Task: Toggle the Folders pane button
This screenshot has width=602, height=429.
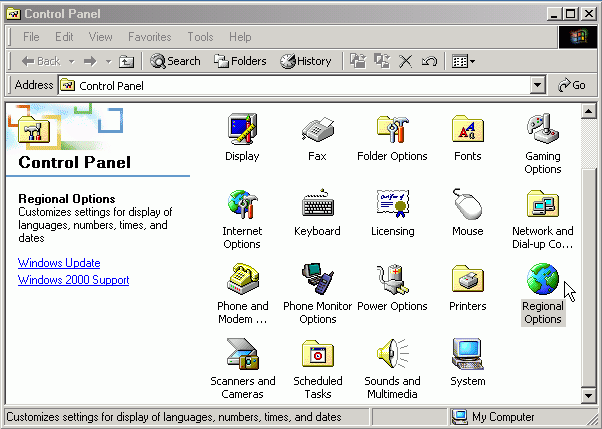Action: point(239,61)
